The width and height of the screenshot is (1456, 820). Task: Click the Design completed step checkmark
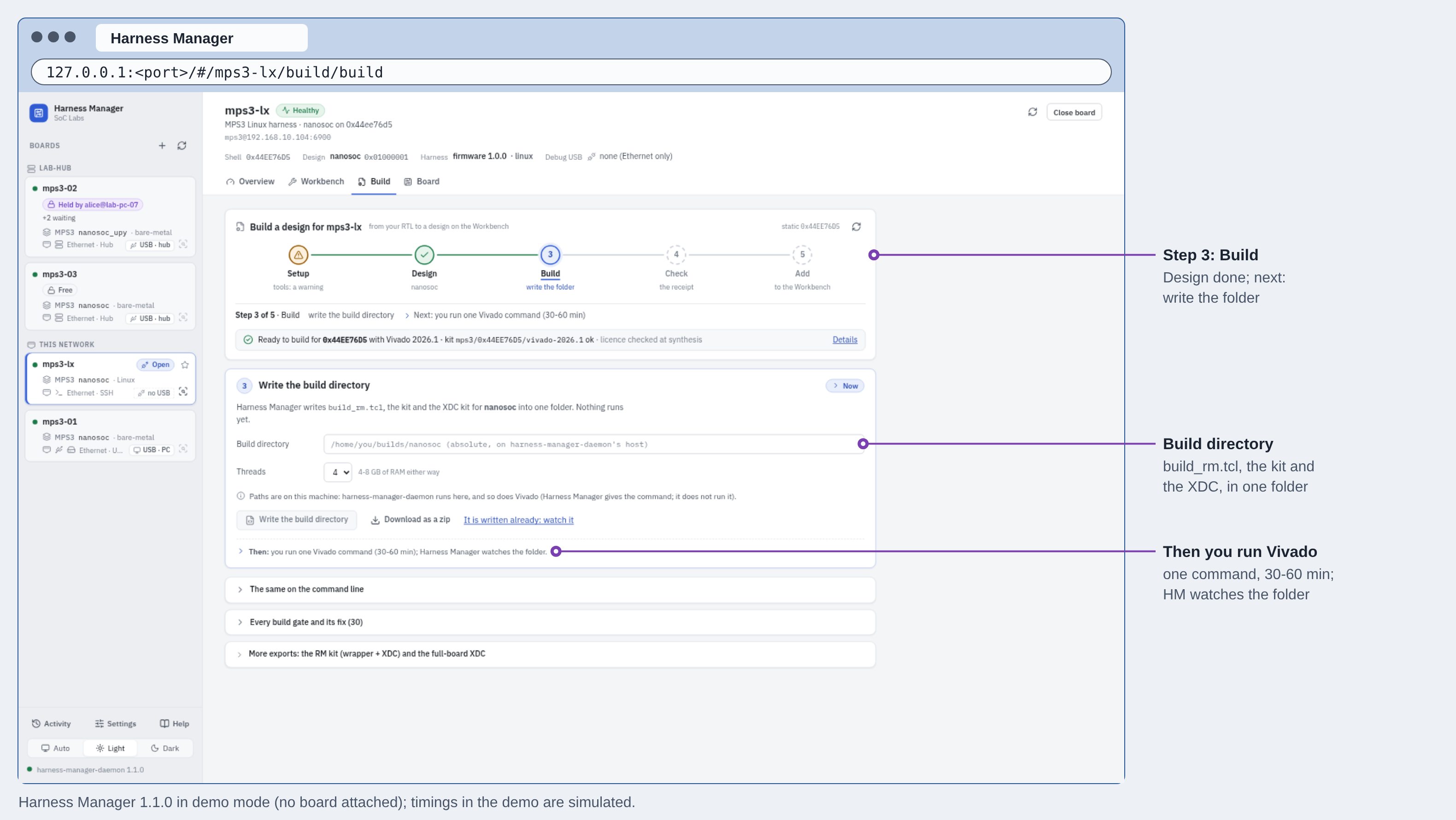tap(424, 255)
